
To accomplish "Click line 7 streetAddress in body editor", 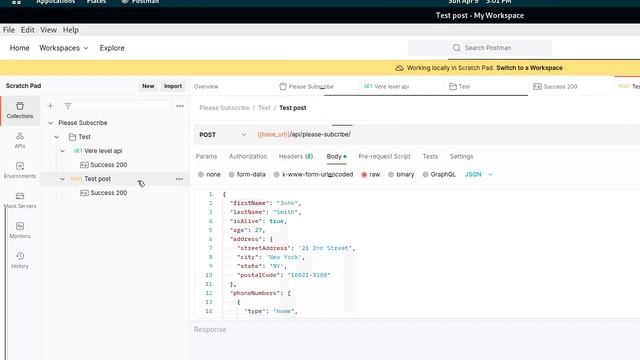I will pos(296,248).
